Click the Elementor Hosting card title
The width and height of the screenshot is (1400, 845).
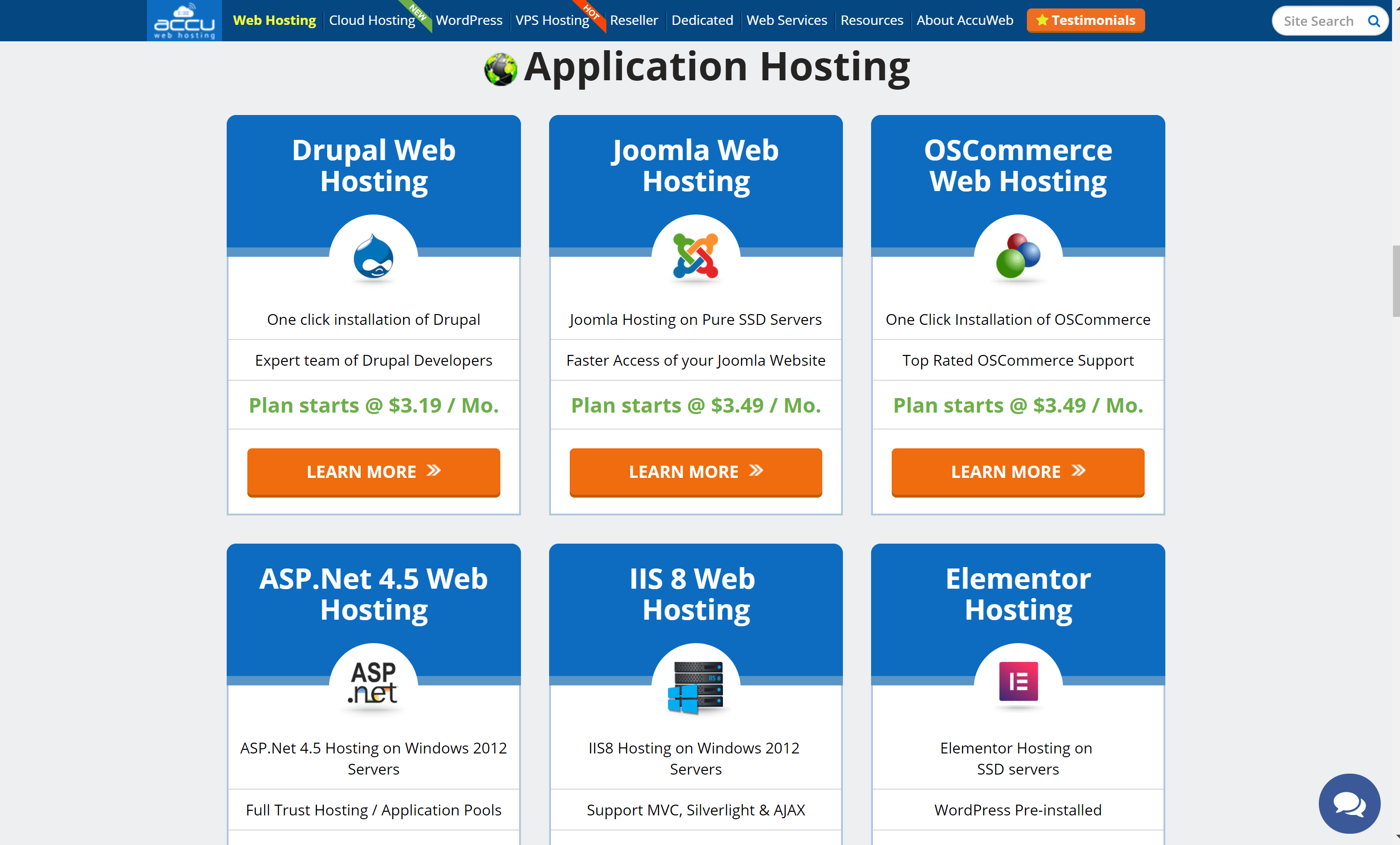tap(1017, 594)
